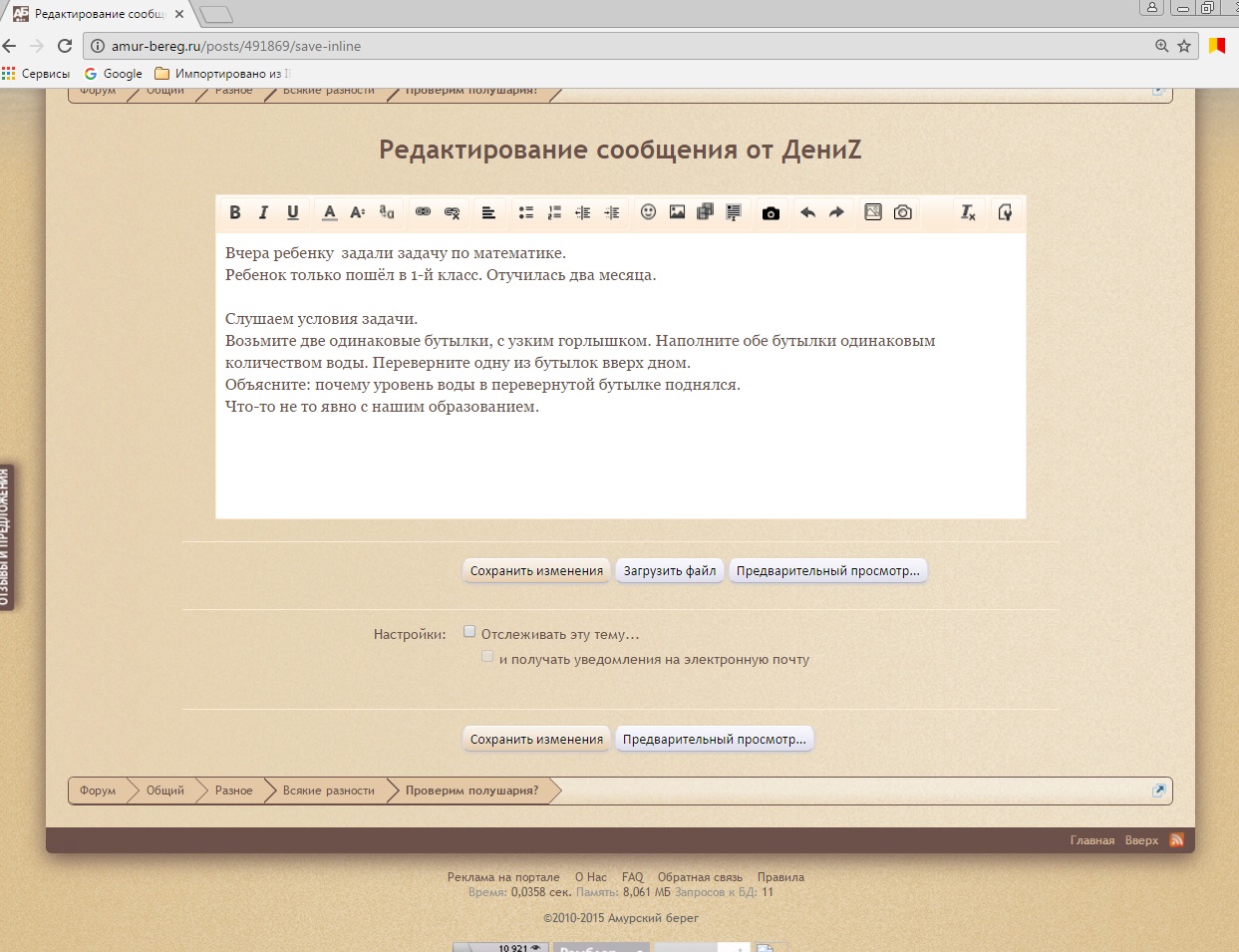This screenshot has width=1239, height=952.
Task: Open the text alignment dropdown
Action: pyautogui.click(x=488, y=212)
